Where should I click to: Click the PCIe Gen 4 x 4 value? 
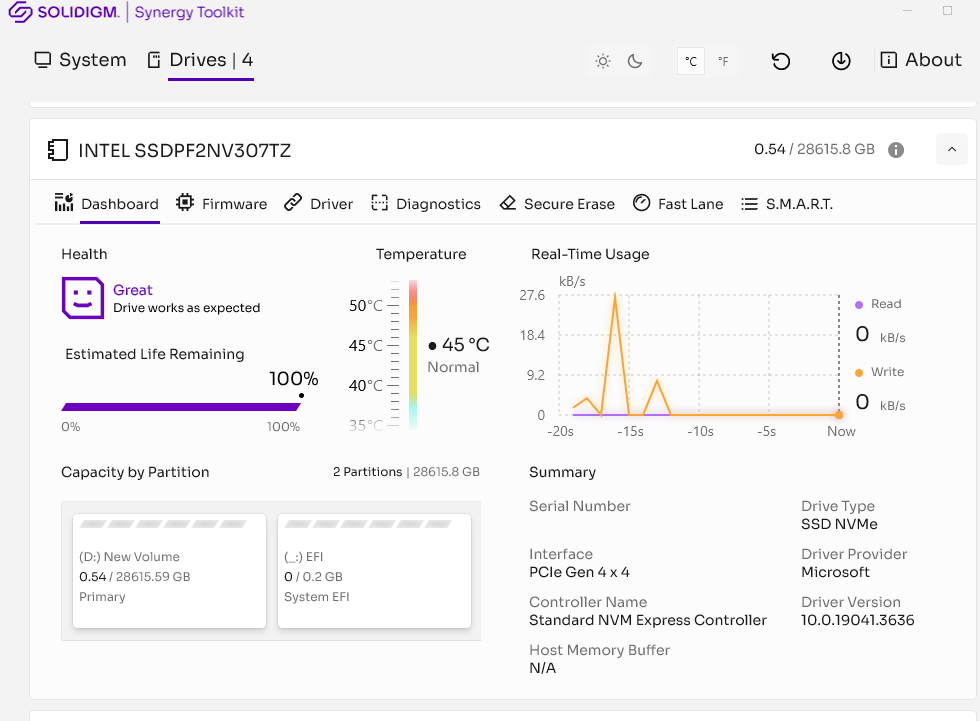[x=579, y=572]
